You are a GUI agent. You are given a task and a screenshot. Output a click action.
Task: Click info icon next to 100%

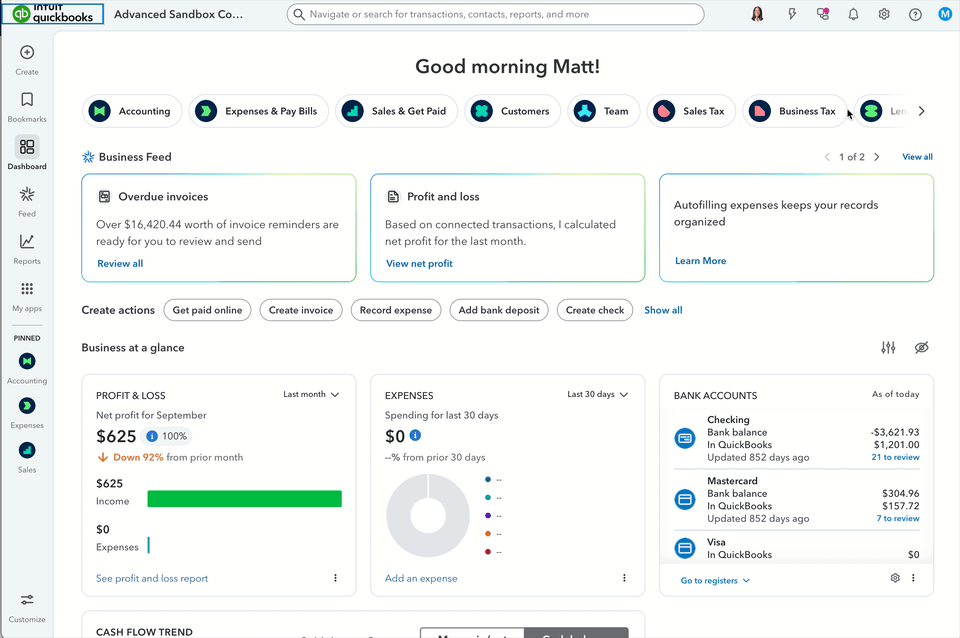tap(152, 436)
